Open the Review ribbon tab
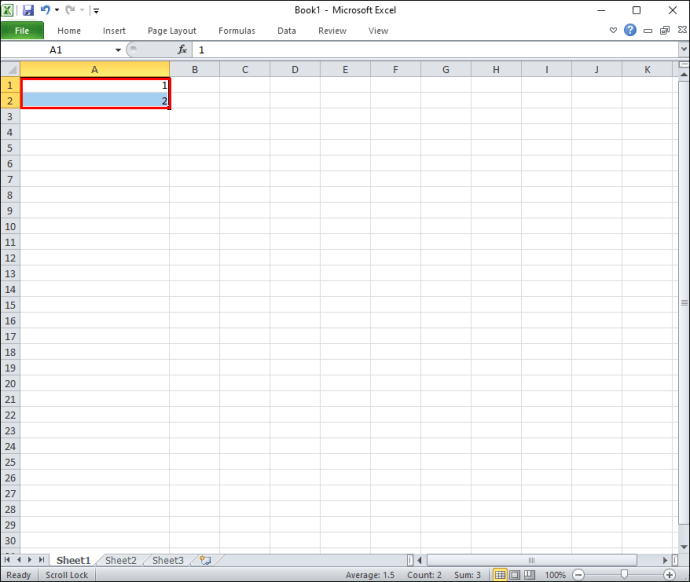The width and height of the screenshot is (690, 582). 332,31
